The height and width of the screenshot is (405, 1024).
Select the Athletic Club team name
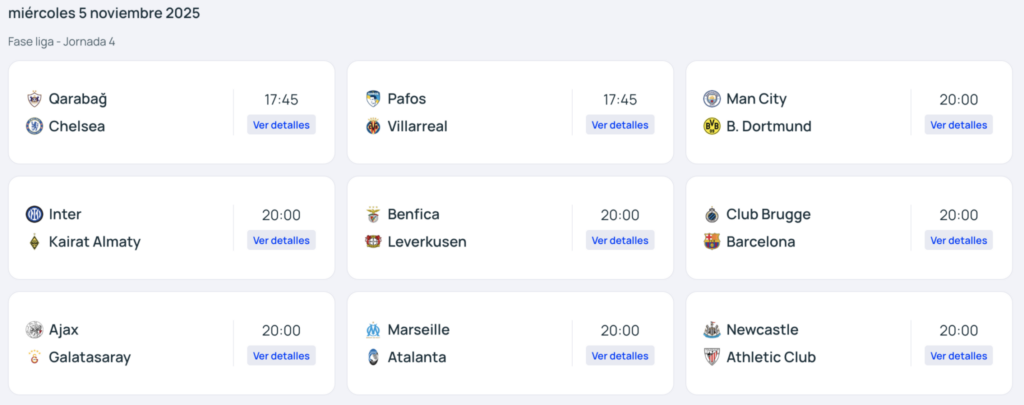tap(771, 357)
